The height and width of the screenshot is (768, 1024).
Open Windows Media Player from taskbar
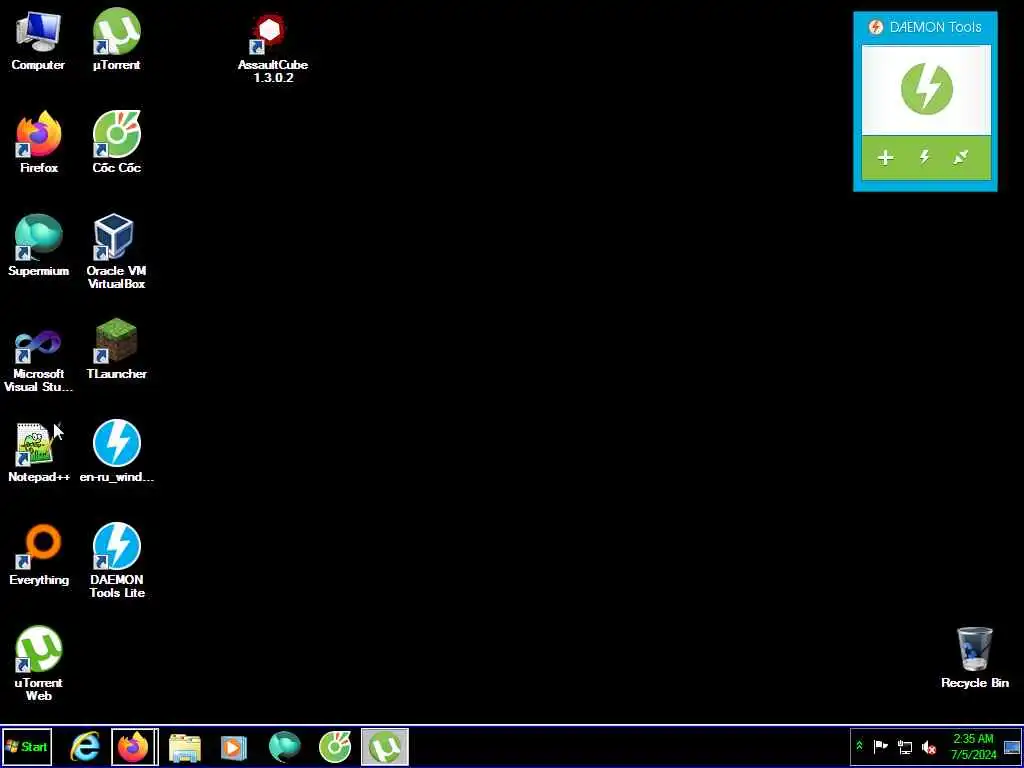(234, 747)
